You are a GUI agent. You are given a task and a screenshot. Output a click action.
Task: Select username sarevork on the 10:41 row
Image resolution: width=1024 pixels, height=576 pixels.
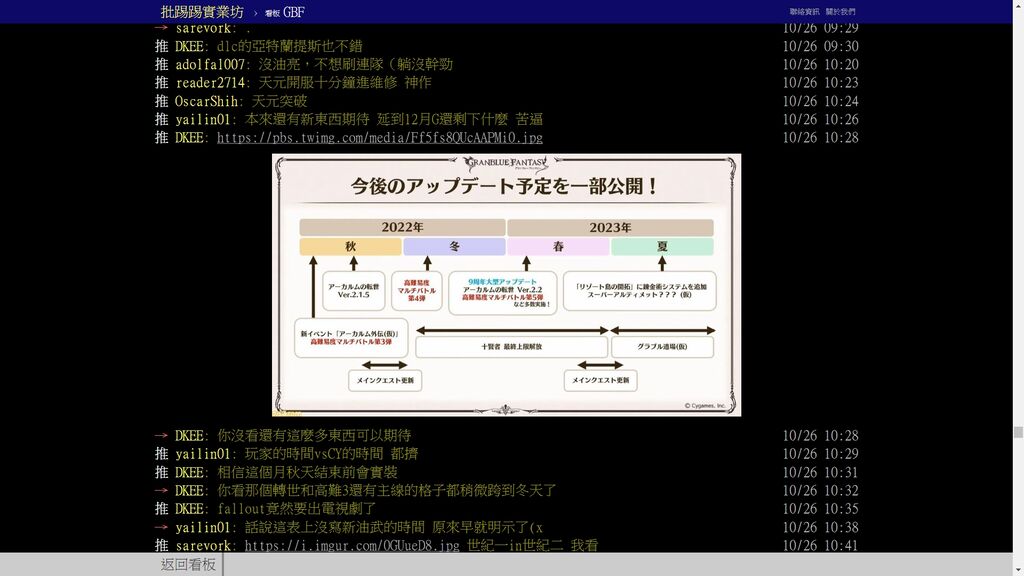click(202, 545)
